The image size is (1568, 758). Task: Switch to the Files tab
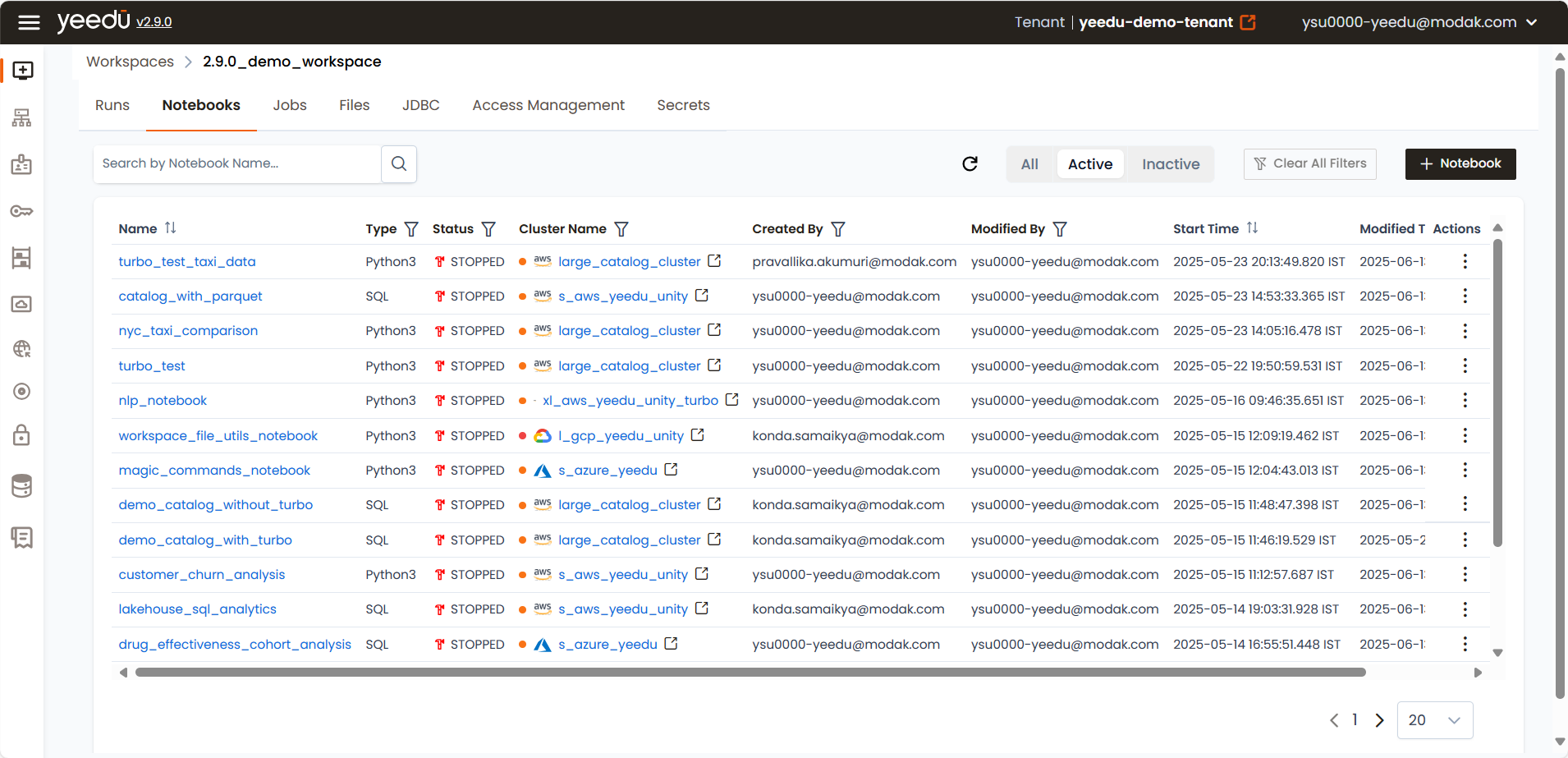355,105
